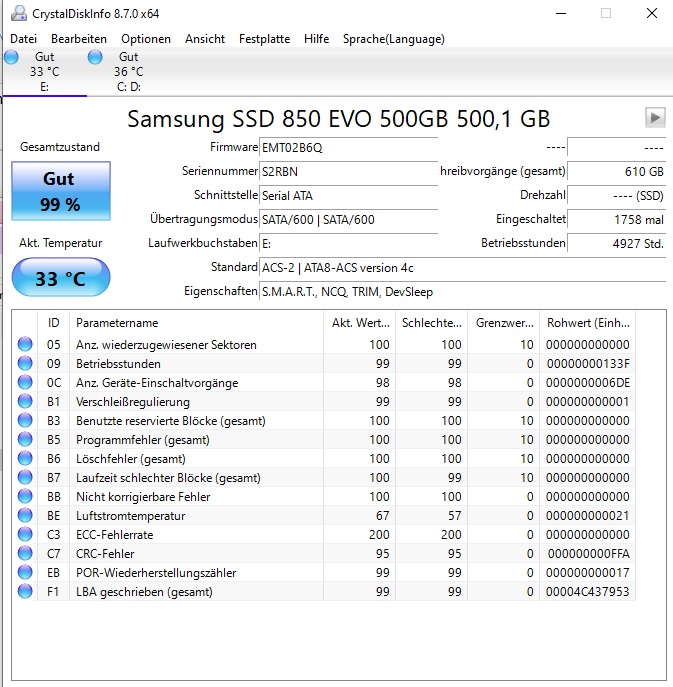Select the Verschleißregulierung row text

pyautogui.click(x=133, y=402)
